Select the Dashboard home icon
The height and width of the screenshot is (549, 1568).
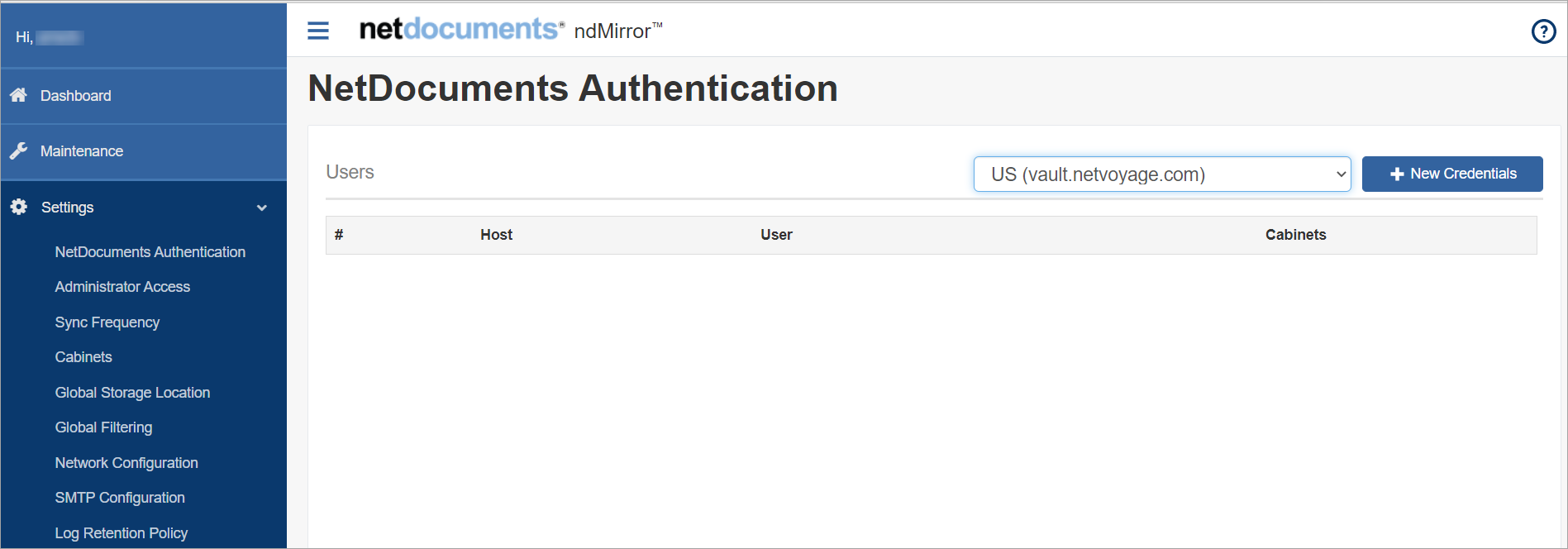(x=18, y=95)
